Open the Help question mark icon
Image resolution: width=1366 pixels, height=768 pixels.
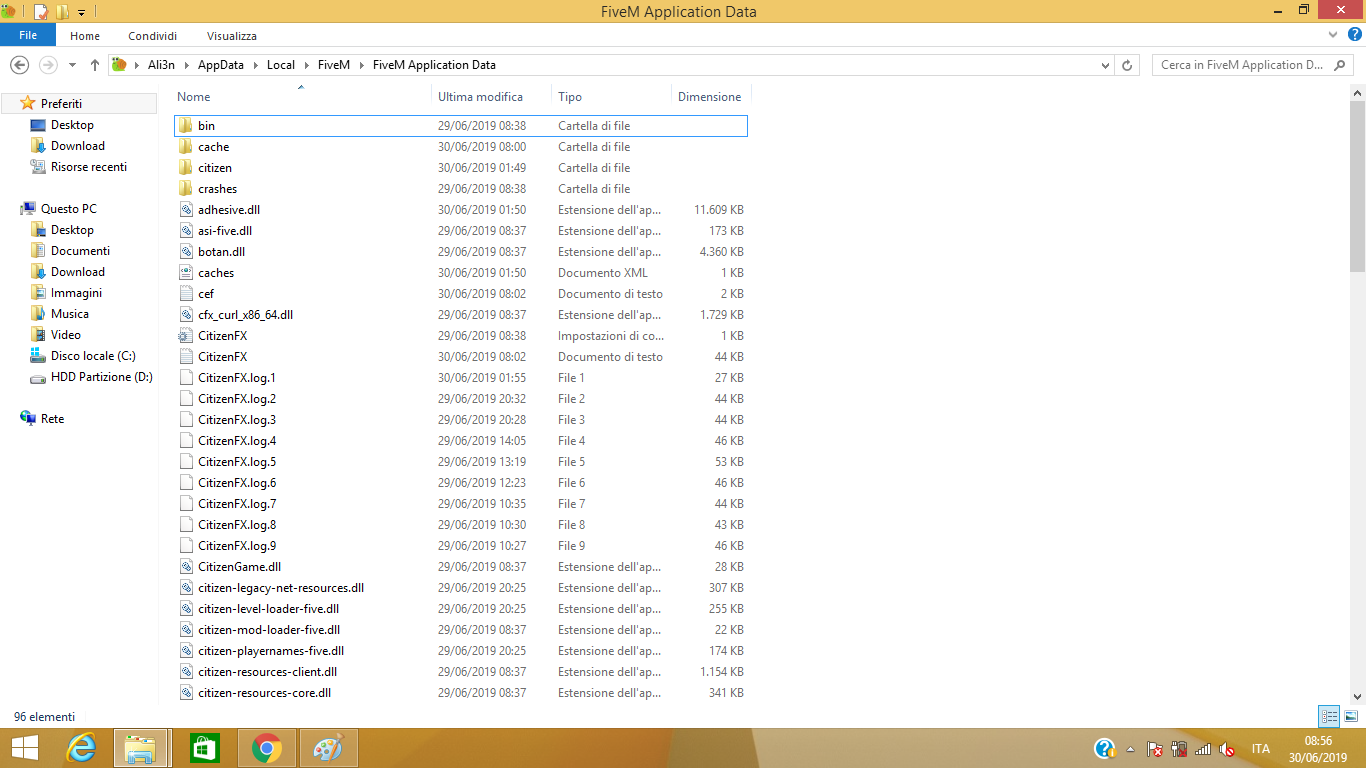click(1355, 35)
